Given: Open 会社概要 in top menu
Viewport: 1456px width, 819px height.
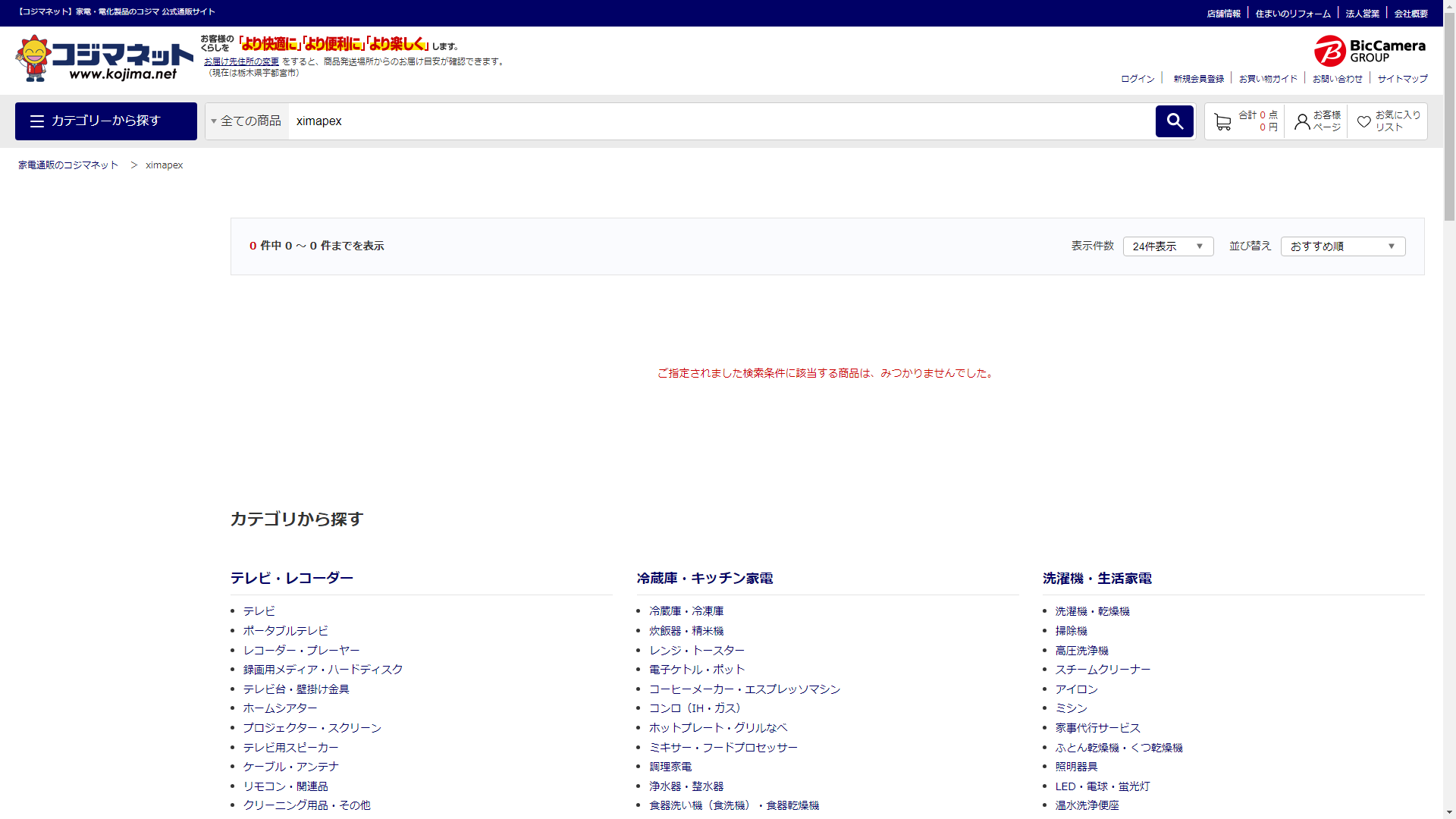Looking at the screenshot, I should pyautogui.click(x=1410, y=14).
